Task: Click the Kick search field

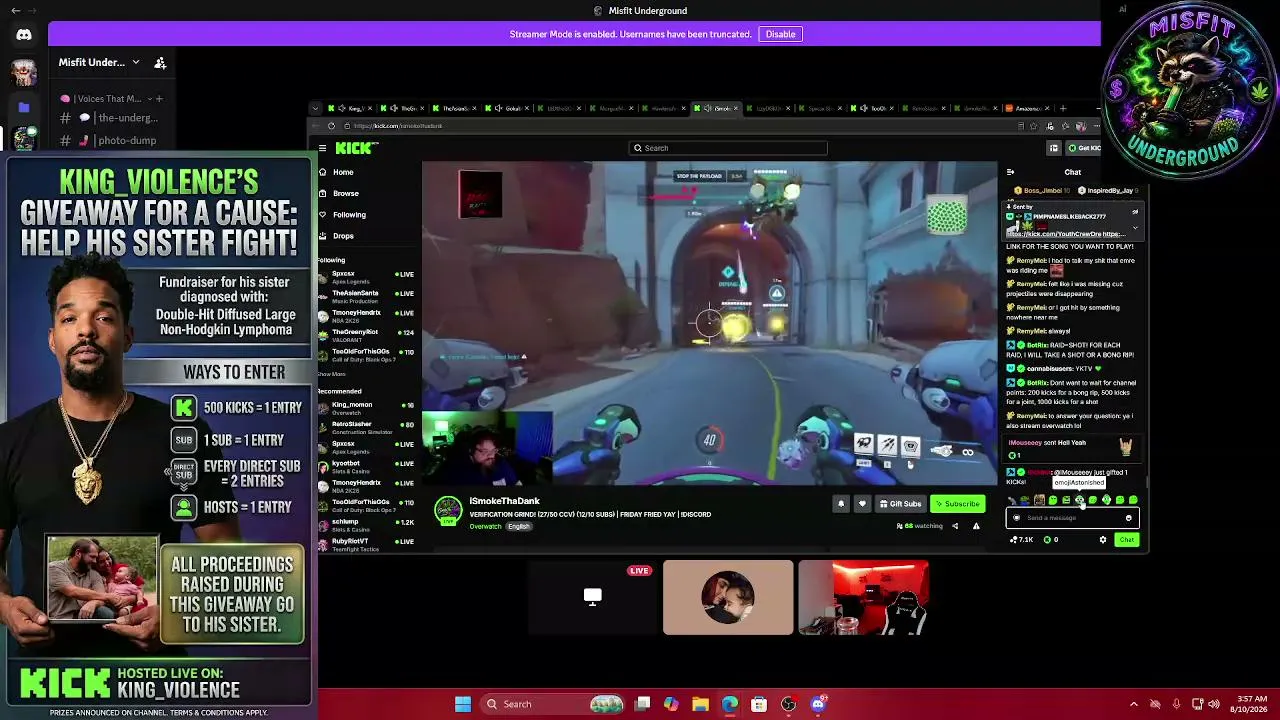Action: point(727,148)
